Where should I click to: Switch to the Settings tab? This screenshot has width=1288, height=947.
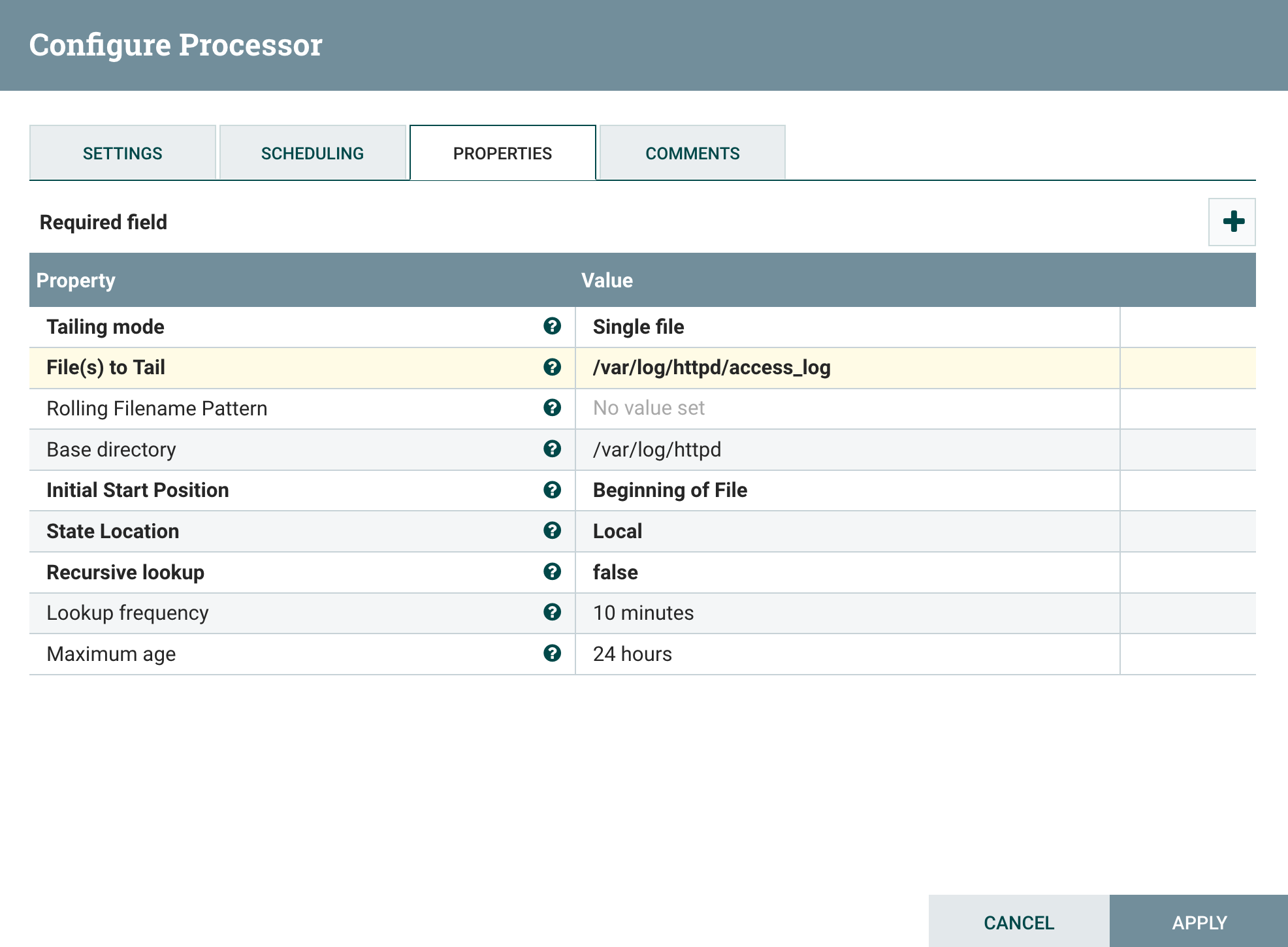[123, 153]
